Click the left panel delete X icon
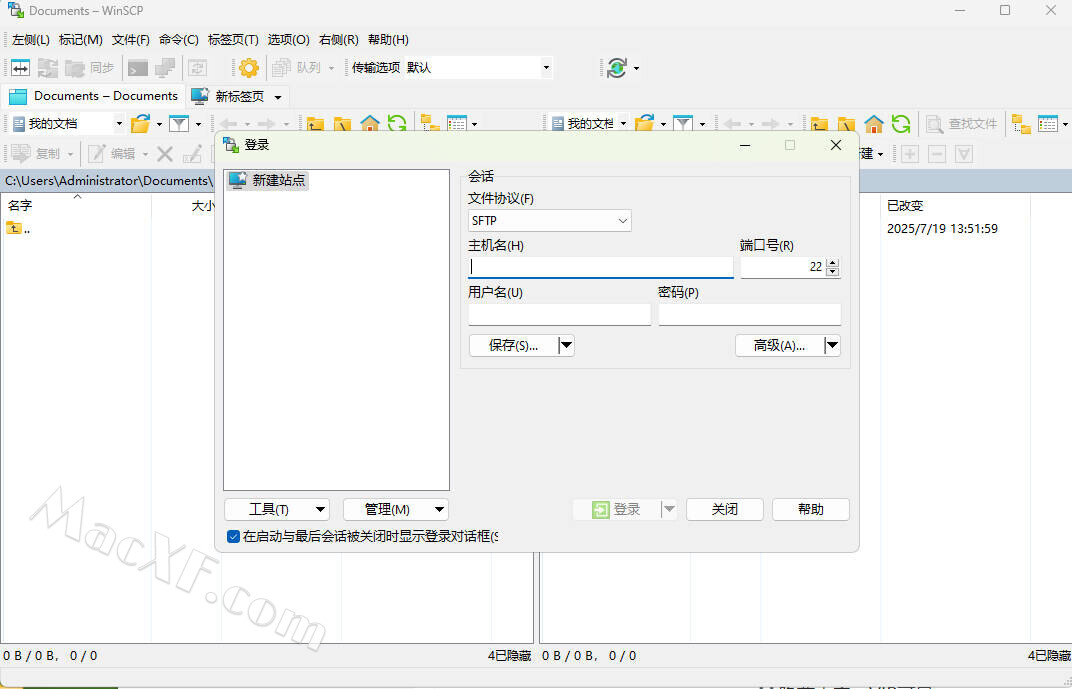 (165, 154)
